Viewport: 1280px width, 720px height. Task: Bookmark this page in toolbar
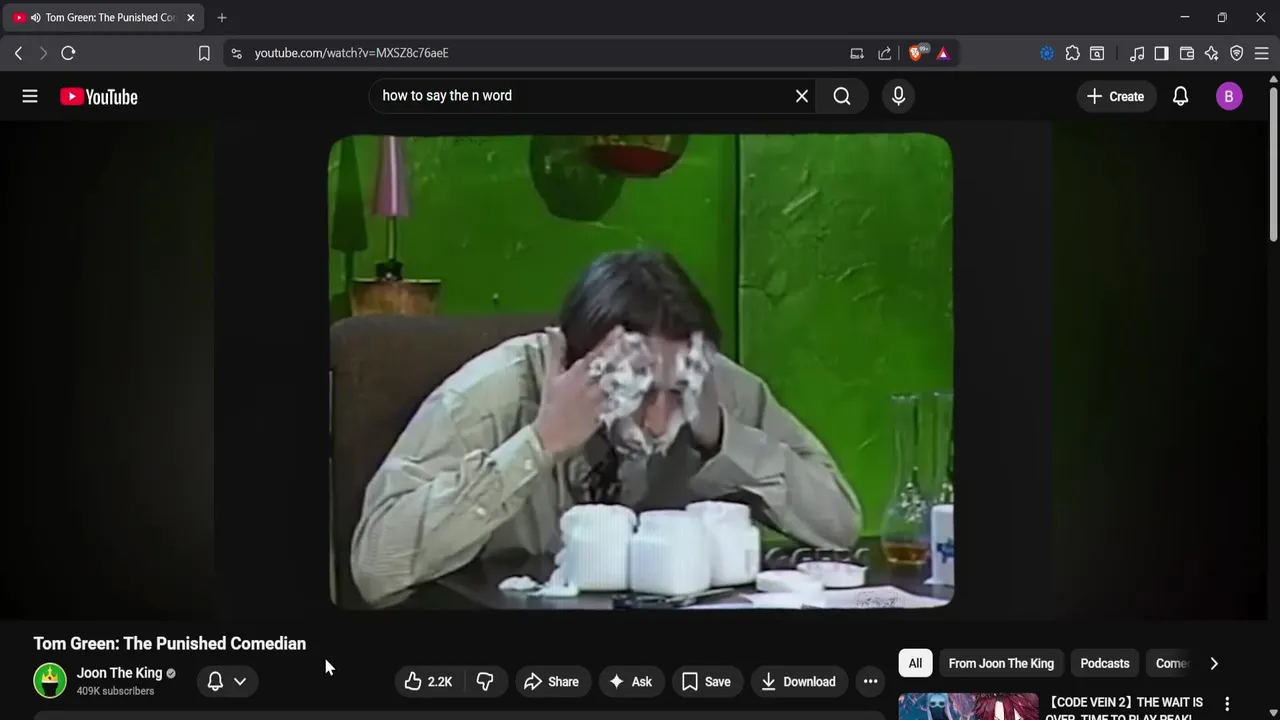[204, 53]
